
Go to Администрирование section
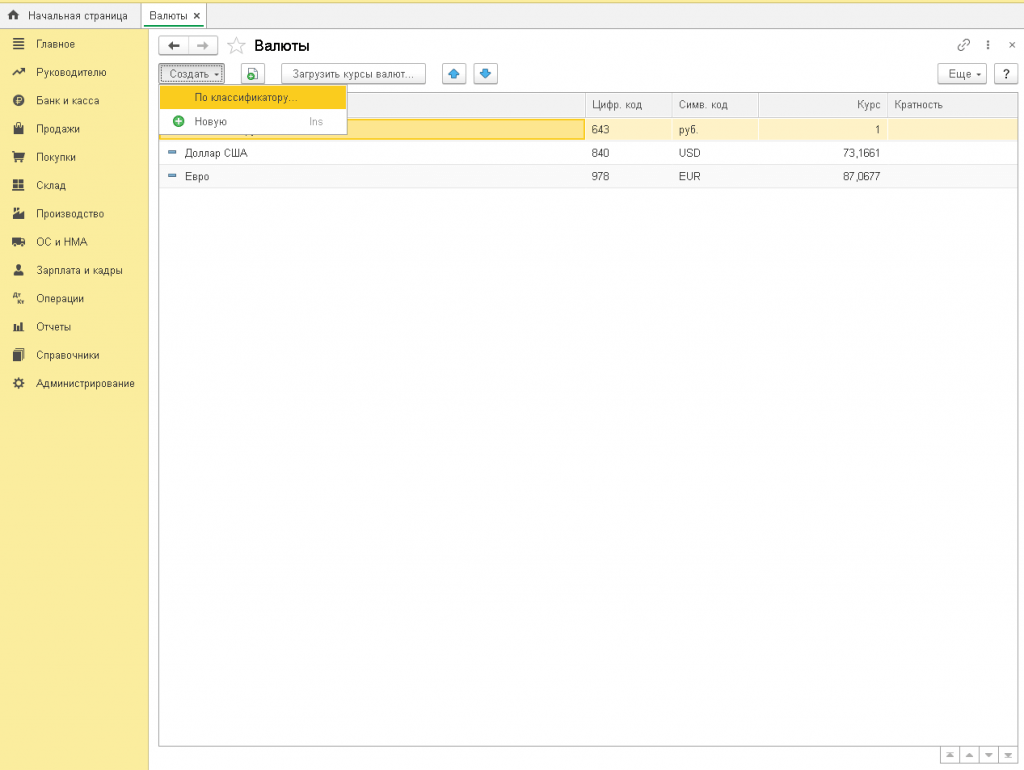(85, 383)
